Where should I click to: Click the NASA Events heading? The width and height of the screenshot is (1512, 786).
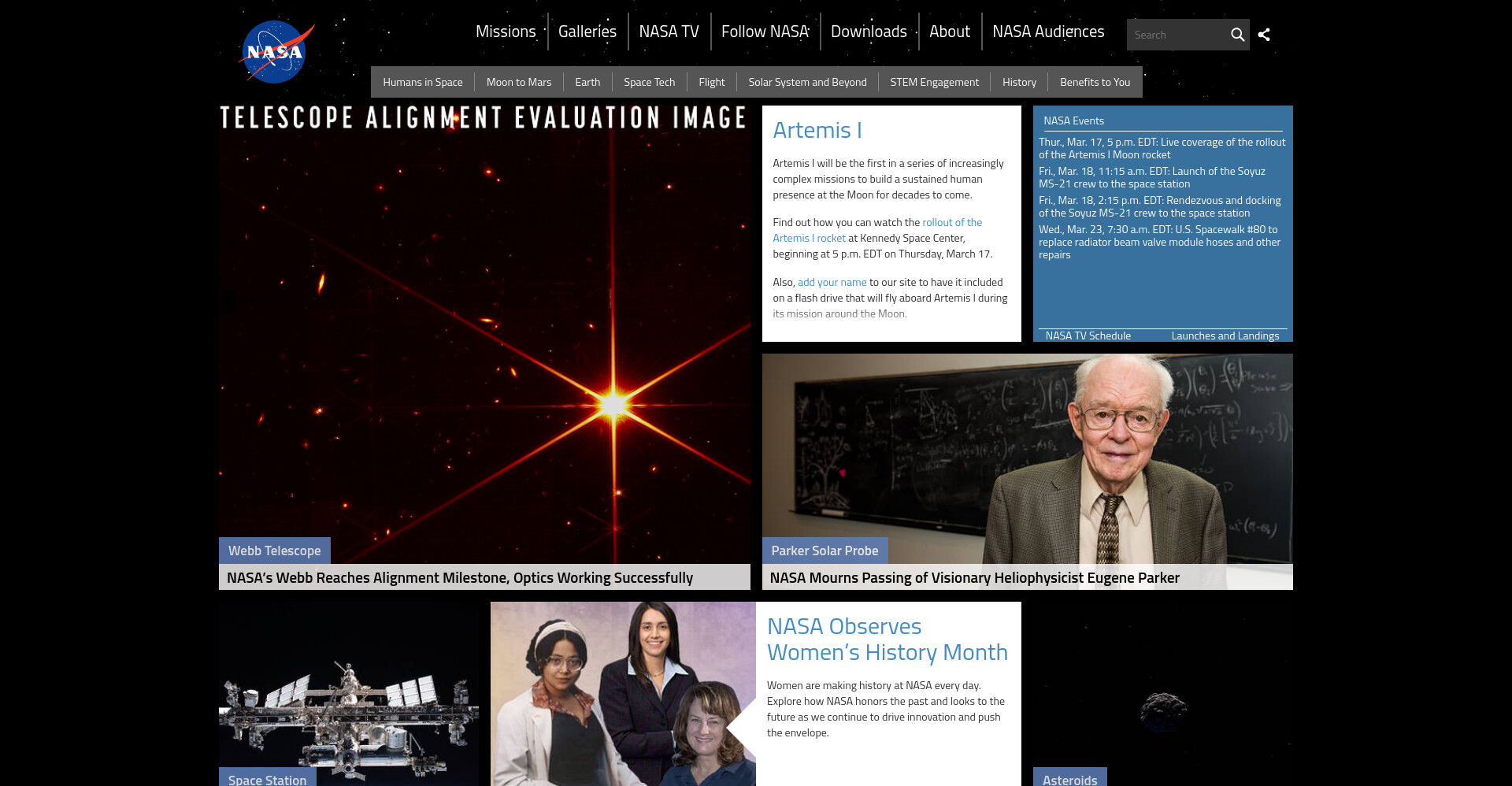tap(1073, 120)
